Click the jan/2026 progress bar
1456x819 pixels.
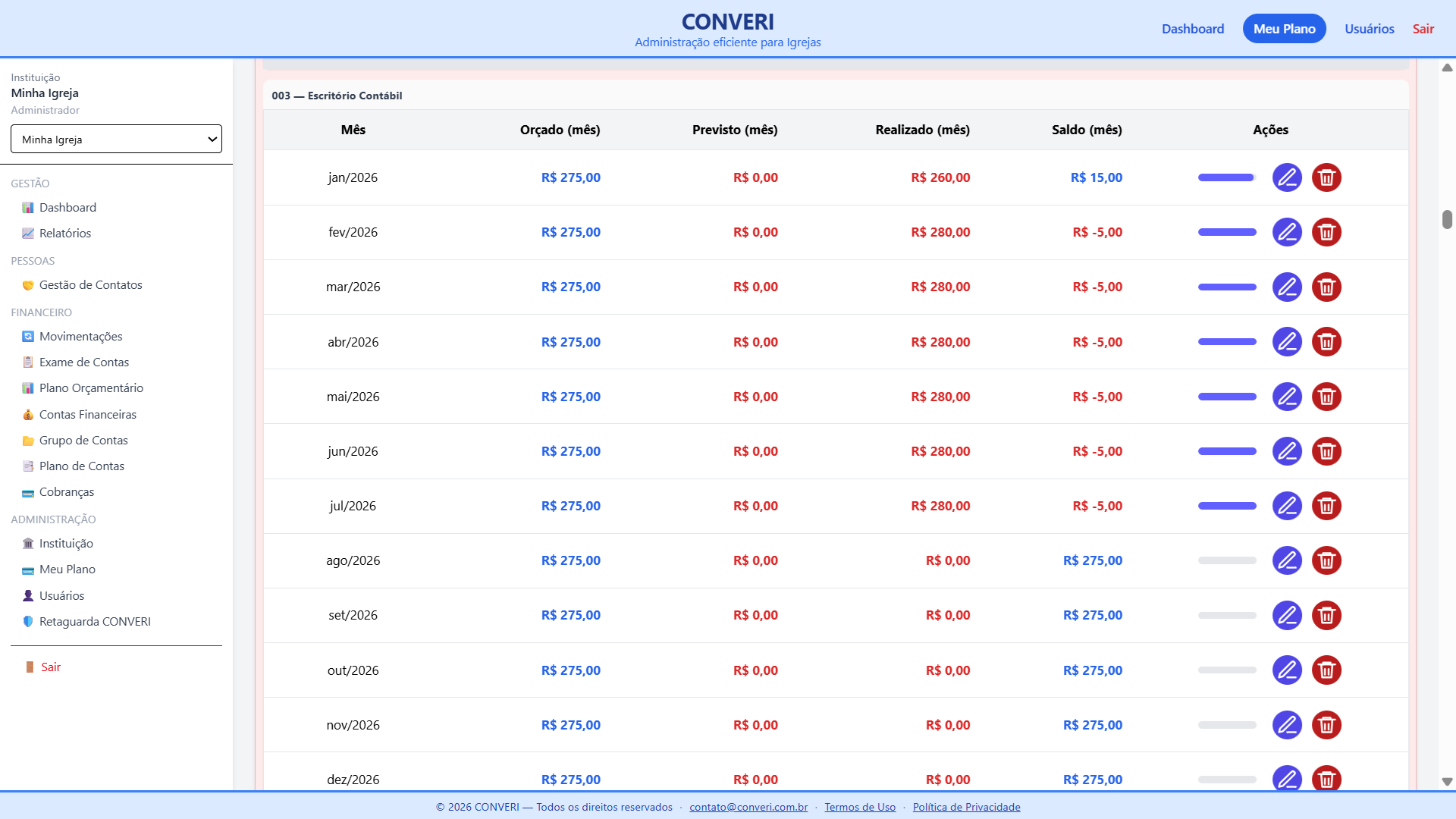pyautogui.click(x=1227, y=177)
